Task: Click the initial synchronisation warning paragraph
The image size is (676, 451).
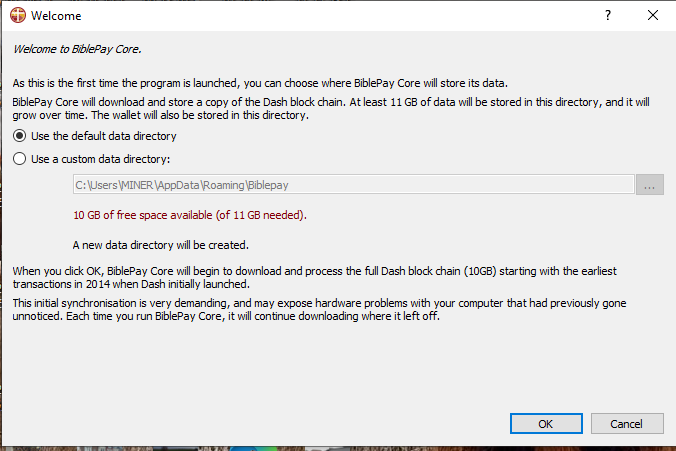Action: tap(319, 310)
